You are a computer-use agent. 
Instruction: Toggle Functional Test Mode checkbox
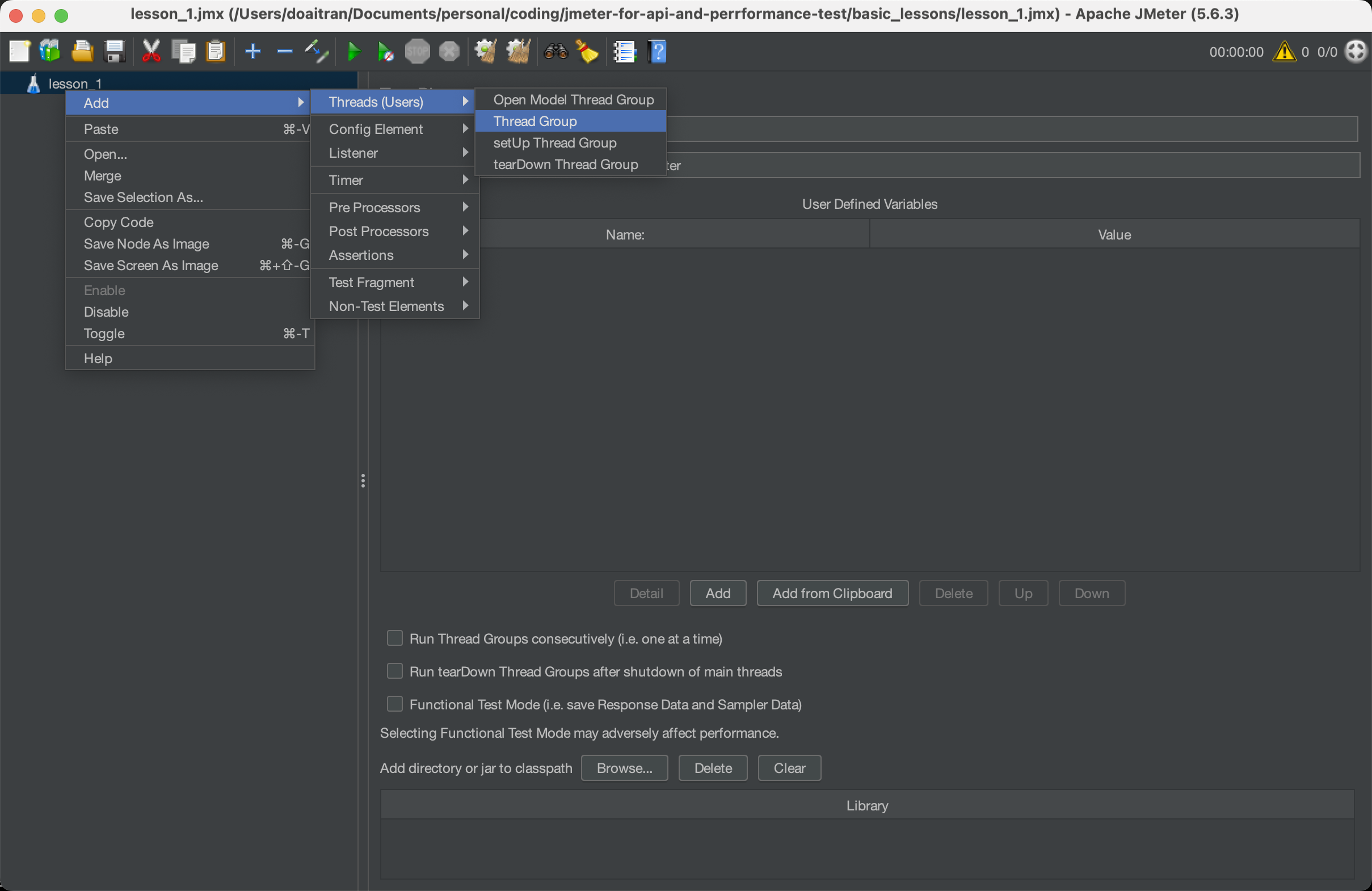[x=394, y=704]
